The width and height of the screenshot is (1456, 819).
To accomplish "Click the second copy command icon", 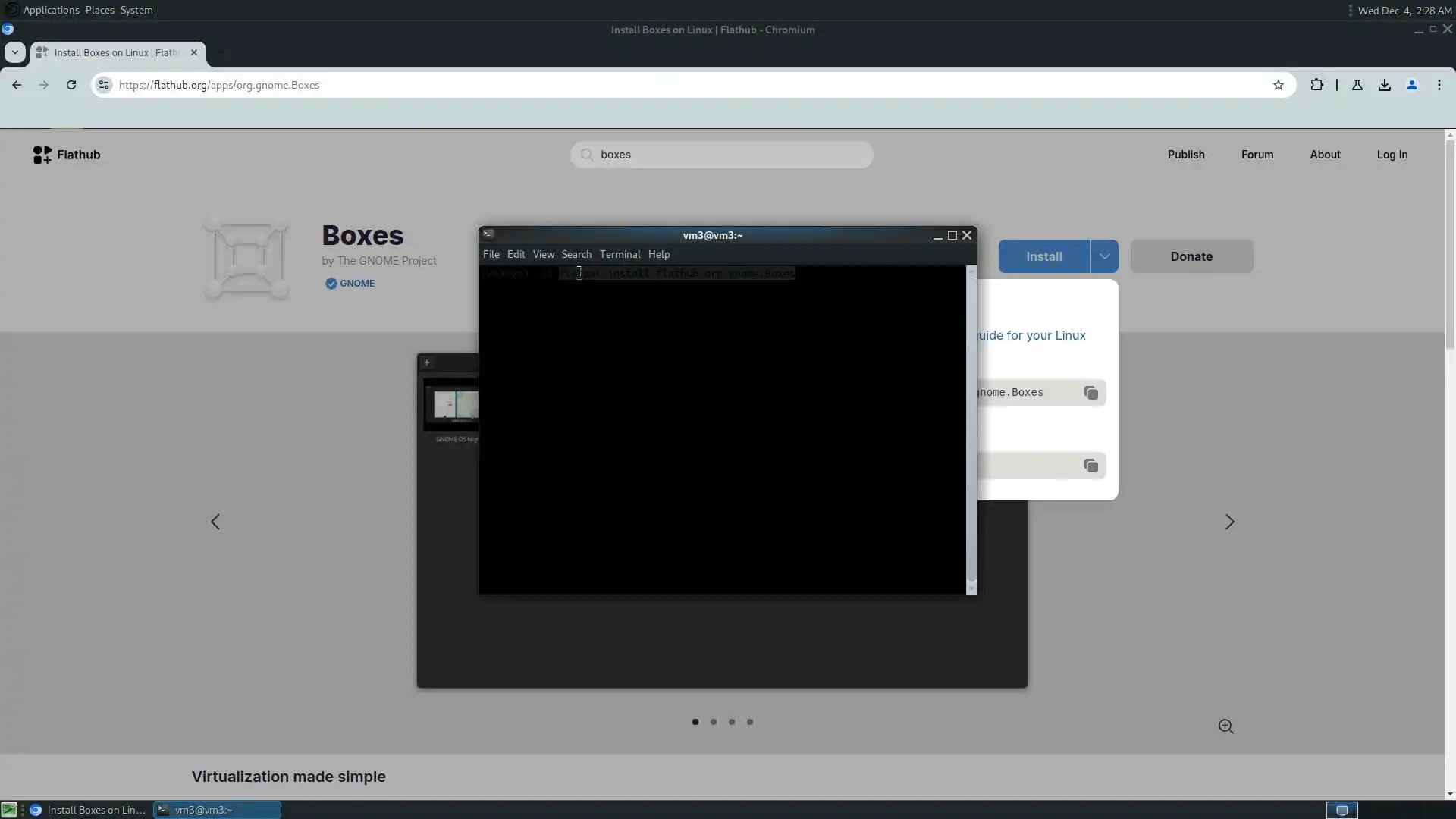I will (1090, 466).
